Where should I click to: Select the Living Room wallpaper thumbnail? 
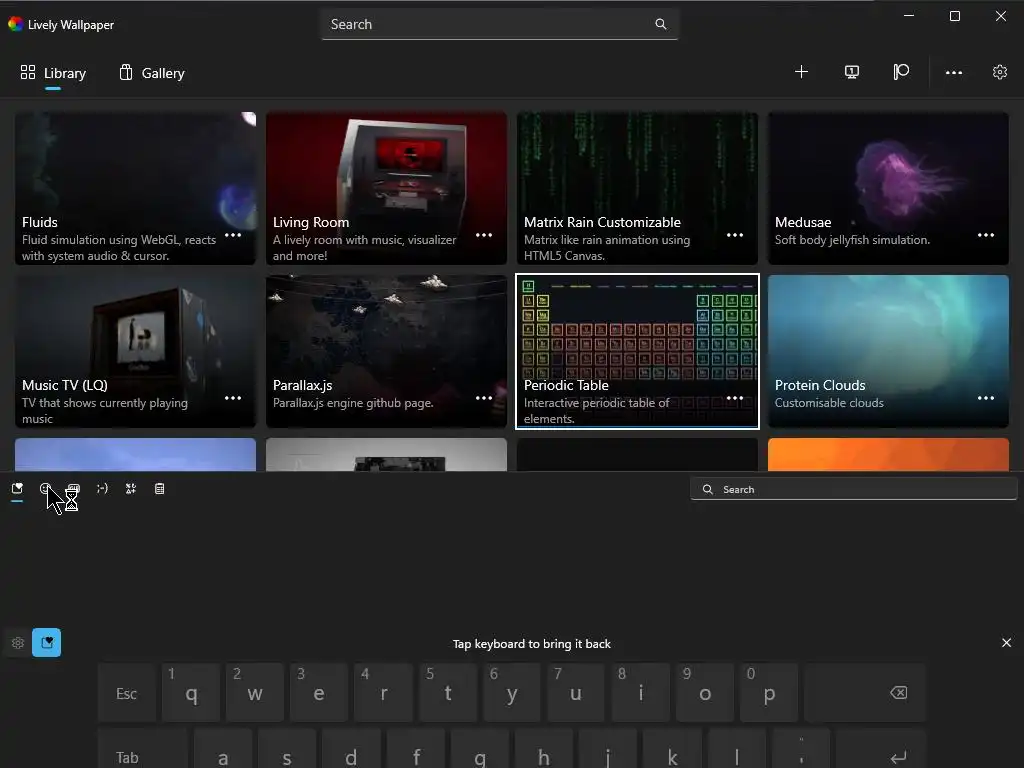[386, 188]
